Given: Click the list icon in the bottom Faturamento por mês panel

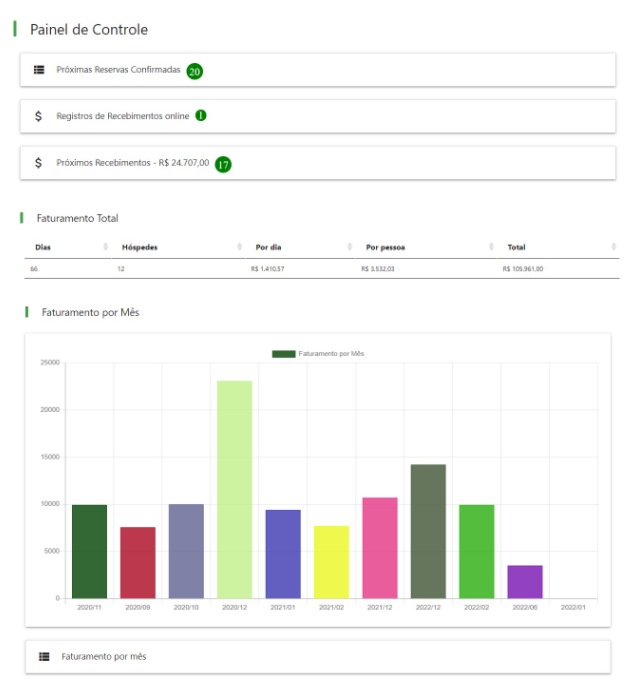Looking at the screenshot, I should [44, 657].
